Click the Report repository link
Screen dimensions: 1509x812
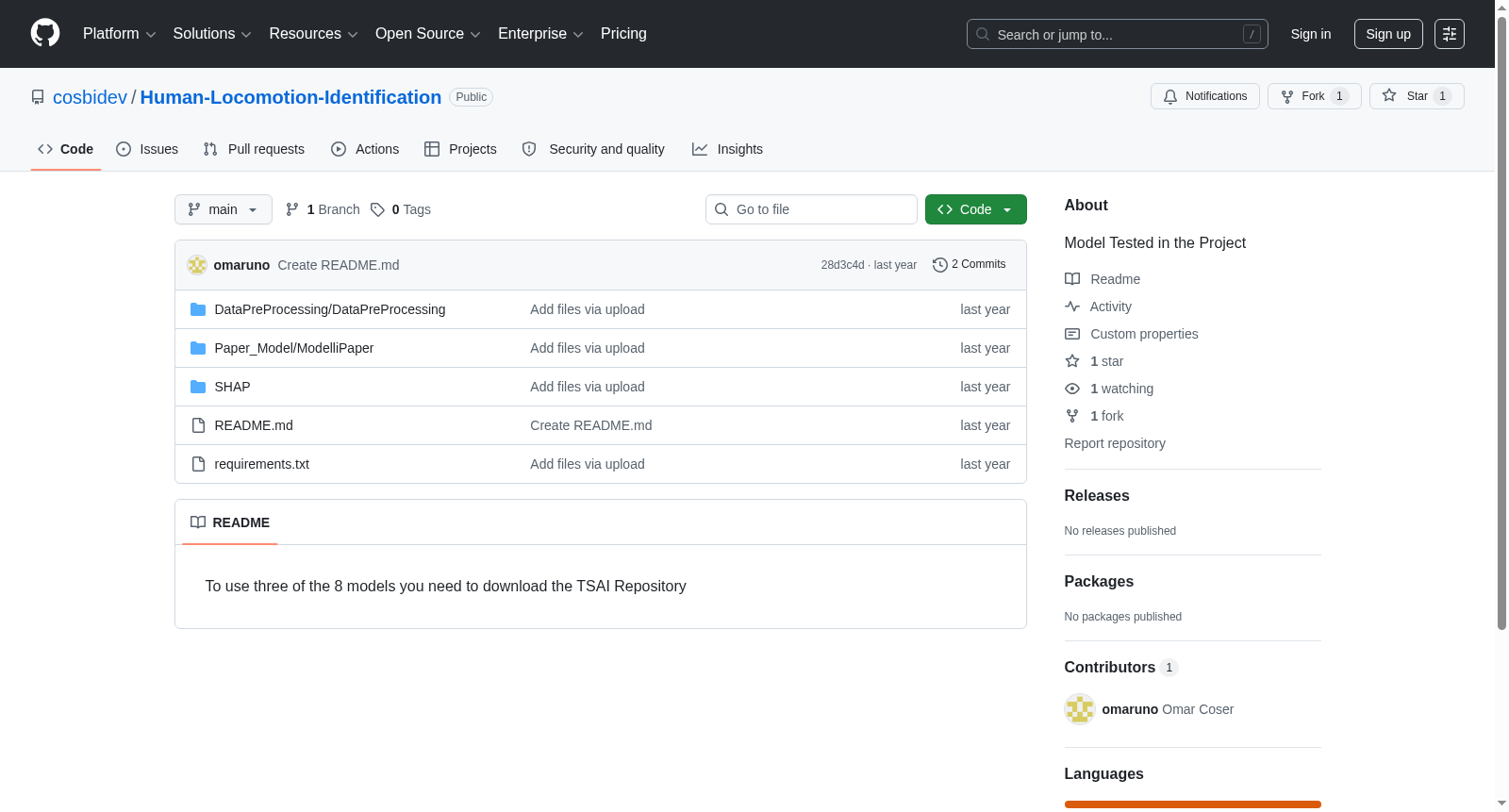1115,443
